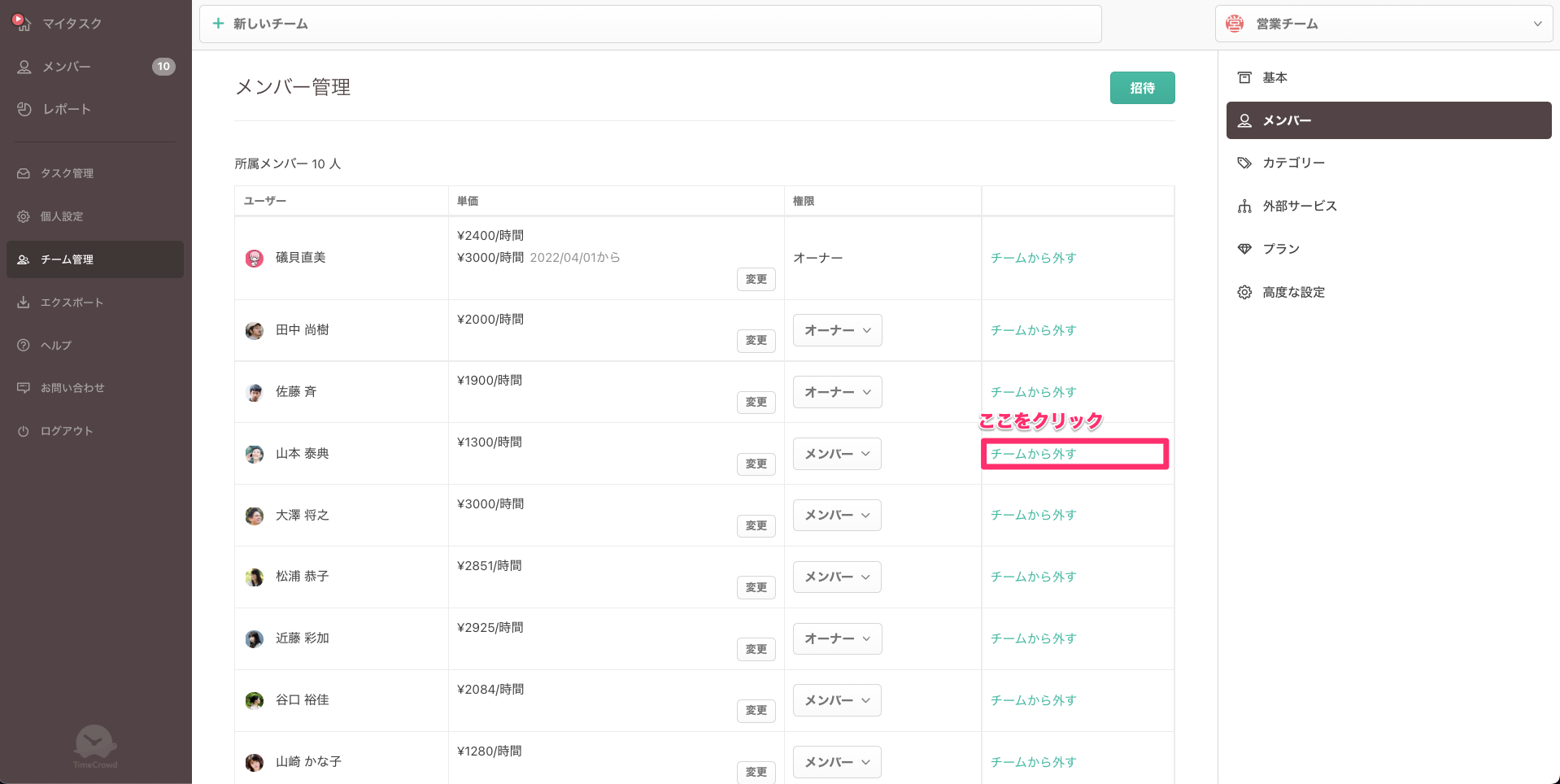Click the green 招待 invite button

point(1142,88)
